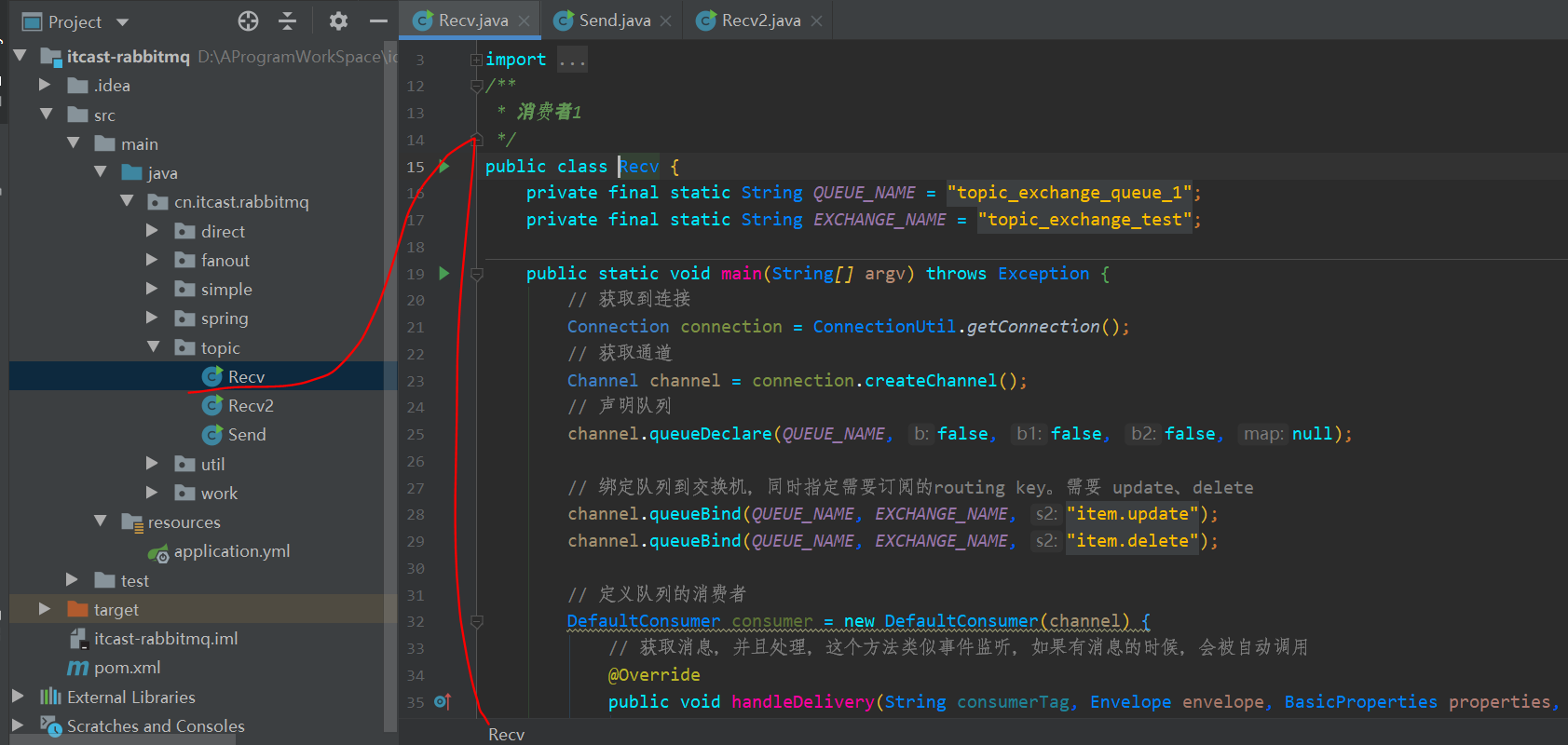Expand the test folder

tap(72, 579)
